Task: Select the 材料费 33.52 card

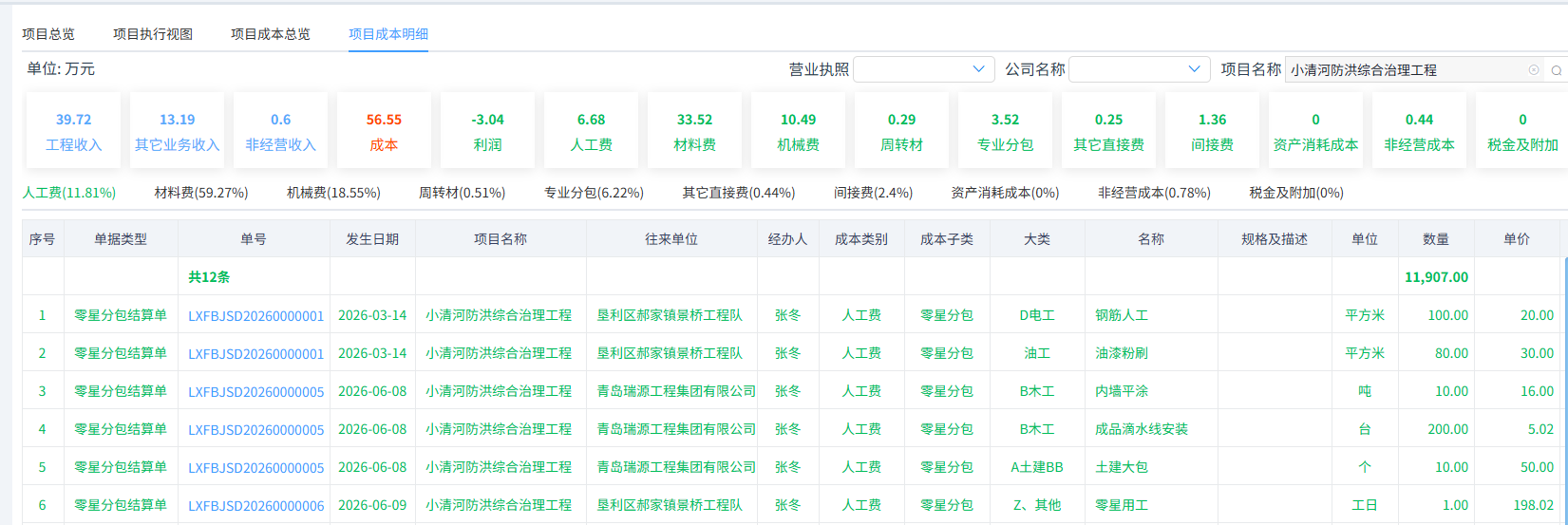Action: (x=694, y=131)
